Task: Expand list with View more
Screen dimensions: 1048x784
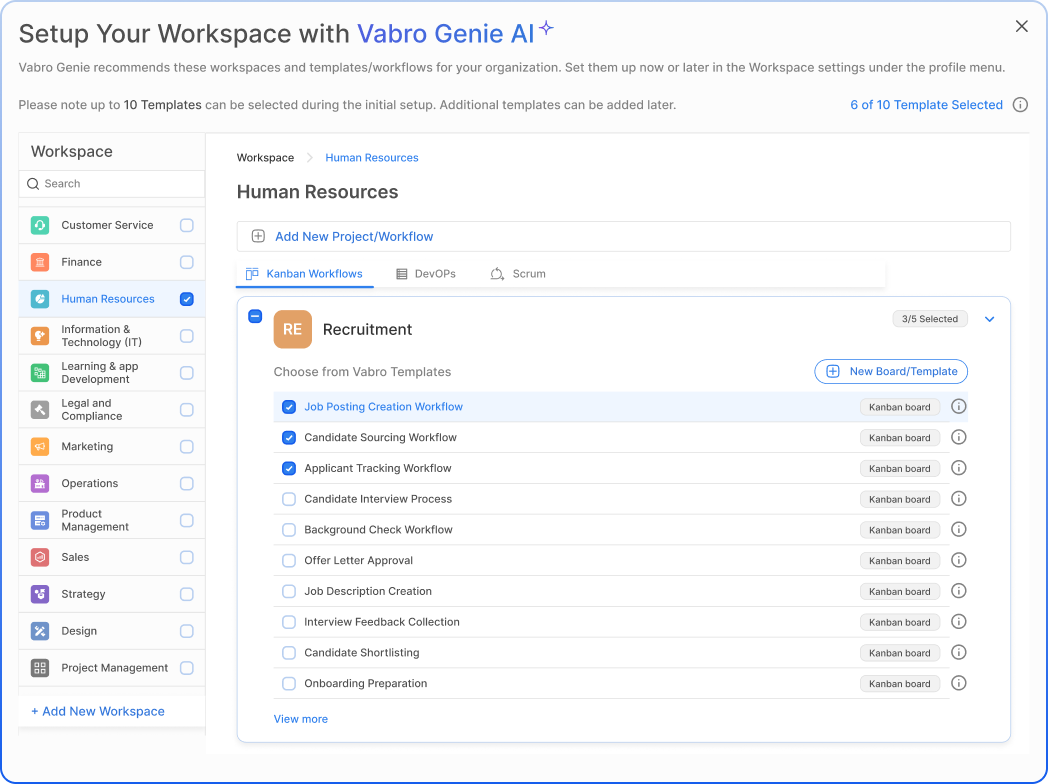Action: (x=300, y=719)
